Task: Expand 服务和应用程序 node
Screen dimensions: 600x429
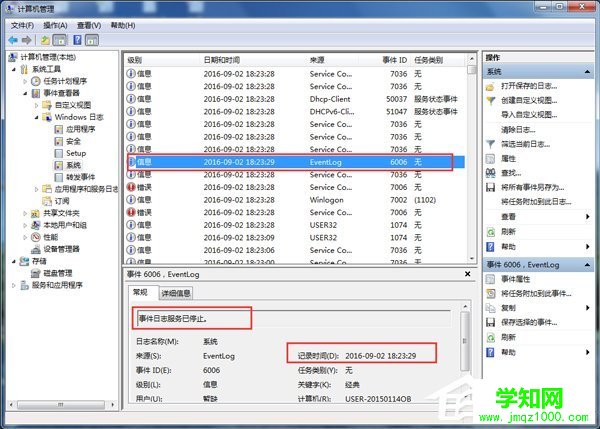Action: click(14, 285)
